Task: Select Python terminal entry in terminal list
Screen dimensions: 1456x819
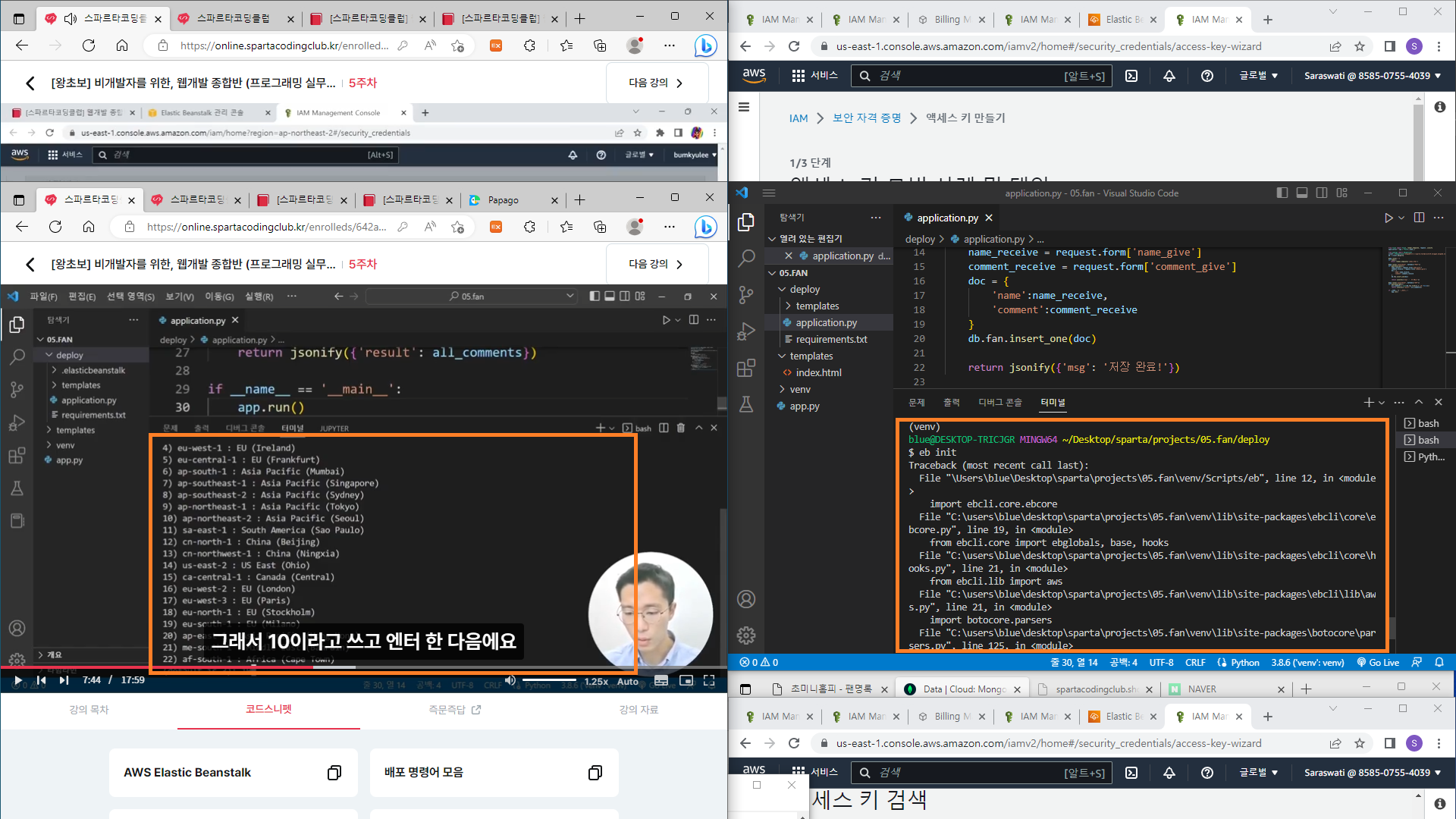Action: [1425, 457]
